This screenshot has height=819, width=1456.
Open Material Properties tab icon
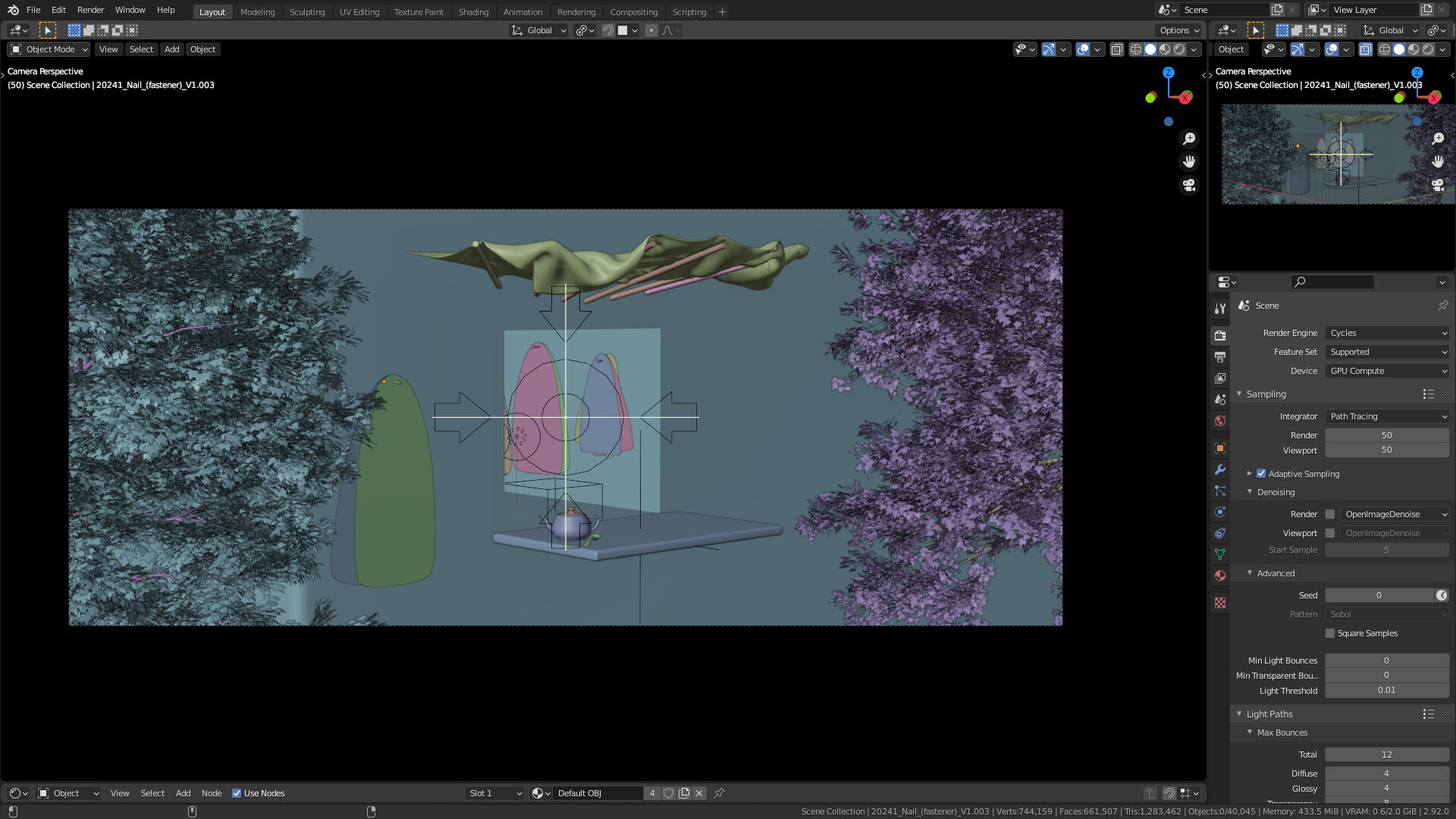click(x=1219, y=576)
